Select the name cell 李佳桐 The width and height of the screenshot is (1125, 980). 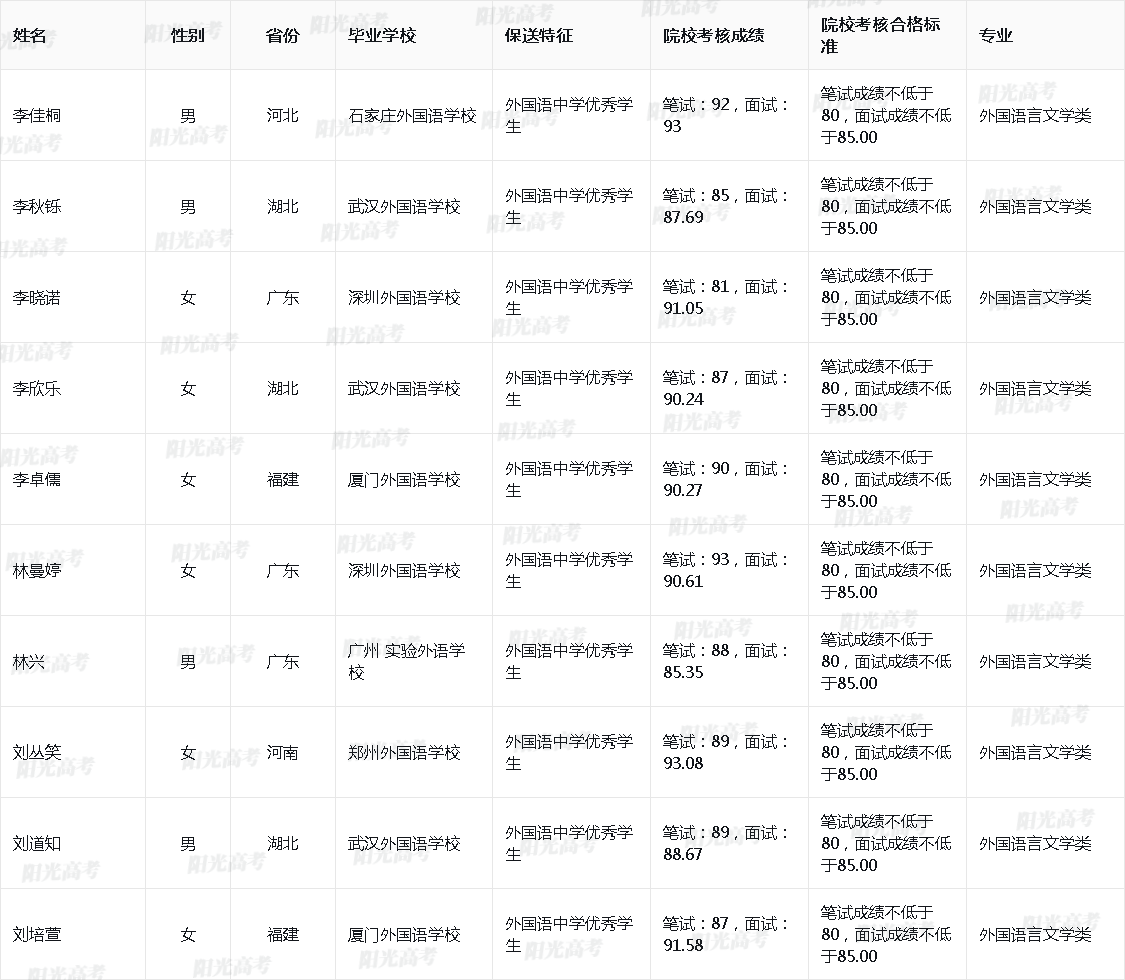(37, 116)
